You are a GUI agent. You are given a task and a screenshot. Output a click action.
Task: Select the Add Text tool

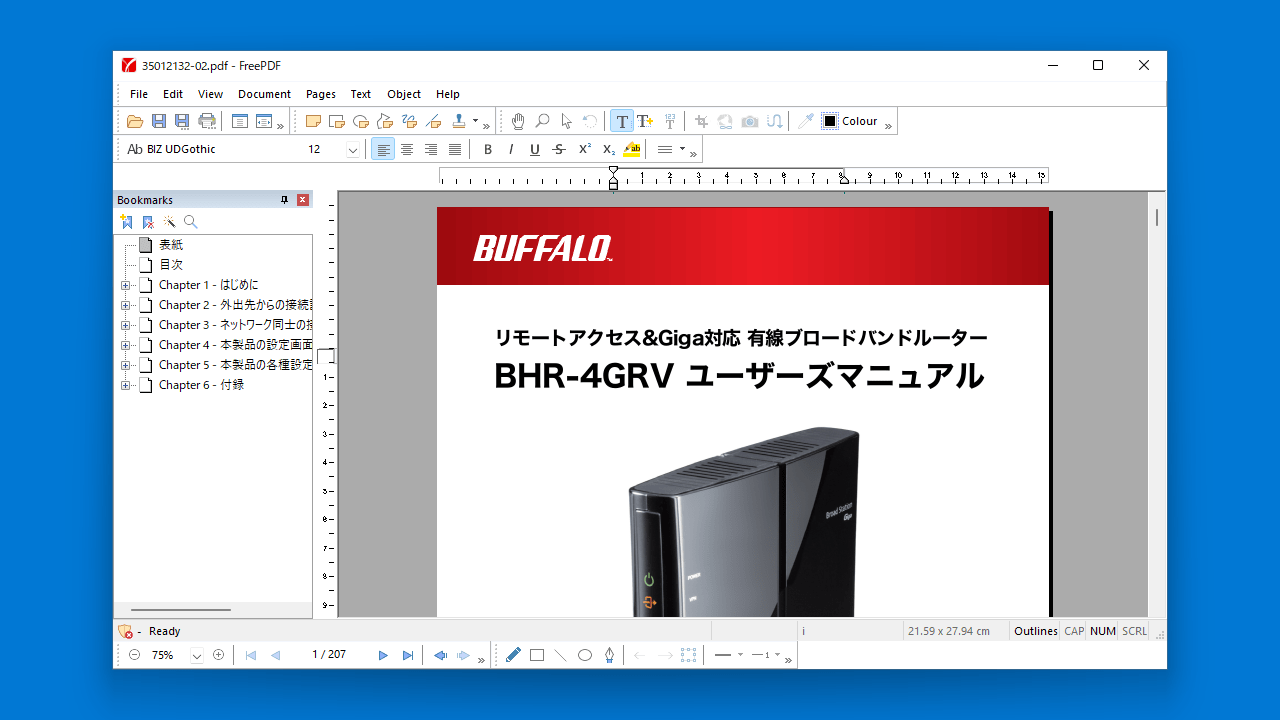(x=646, y=121)
